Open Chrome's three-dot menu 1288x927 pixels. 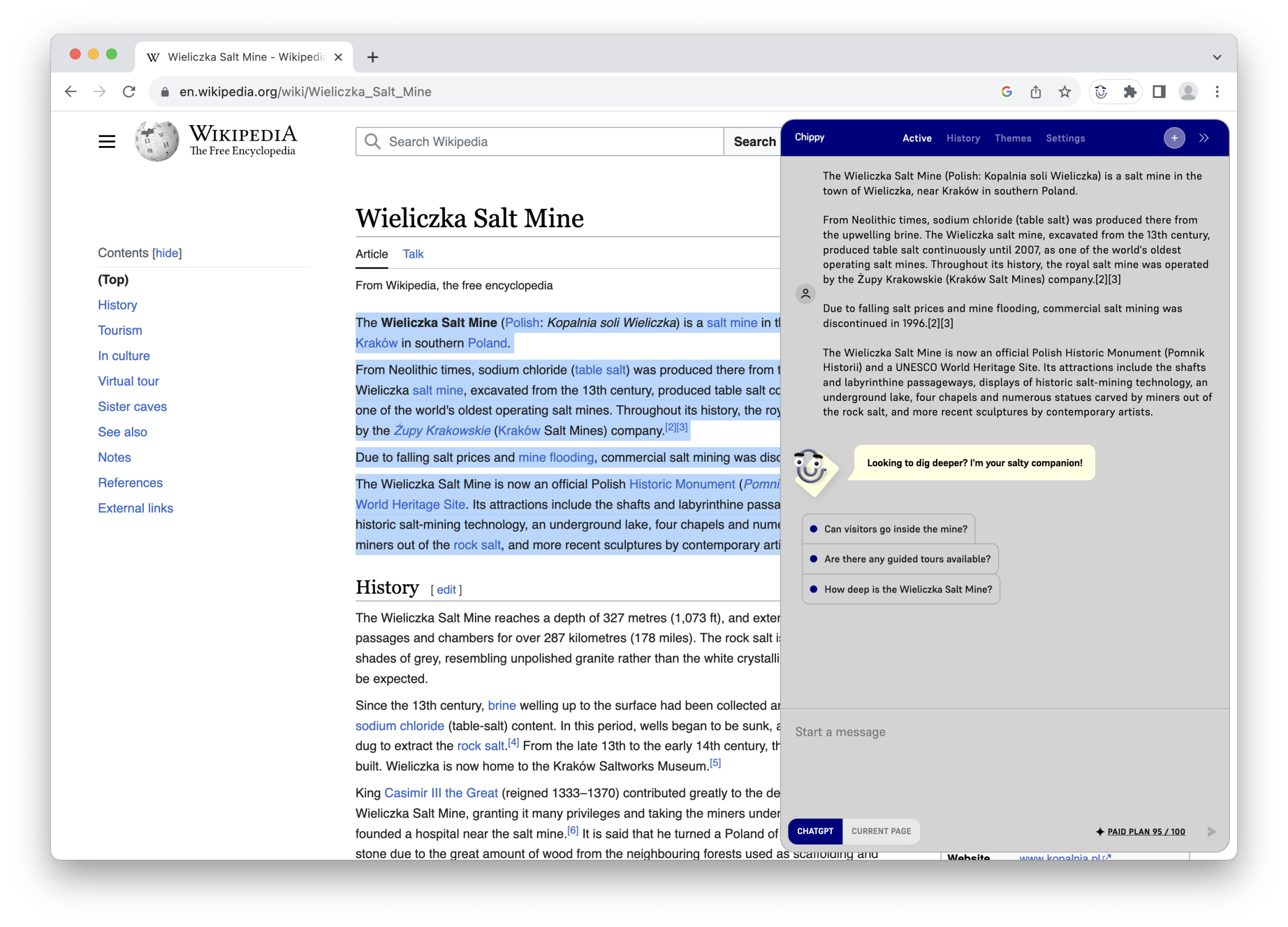click(1217, 91)
